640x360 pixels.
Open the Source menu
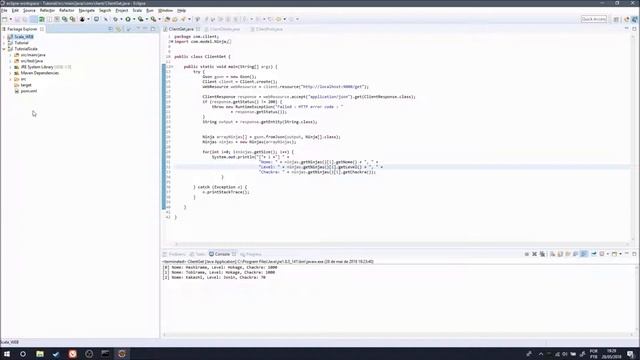coord(29,10)
